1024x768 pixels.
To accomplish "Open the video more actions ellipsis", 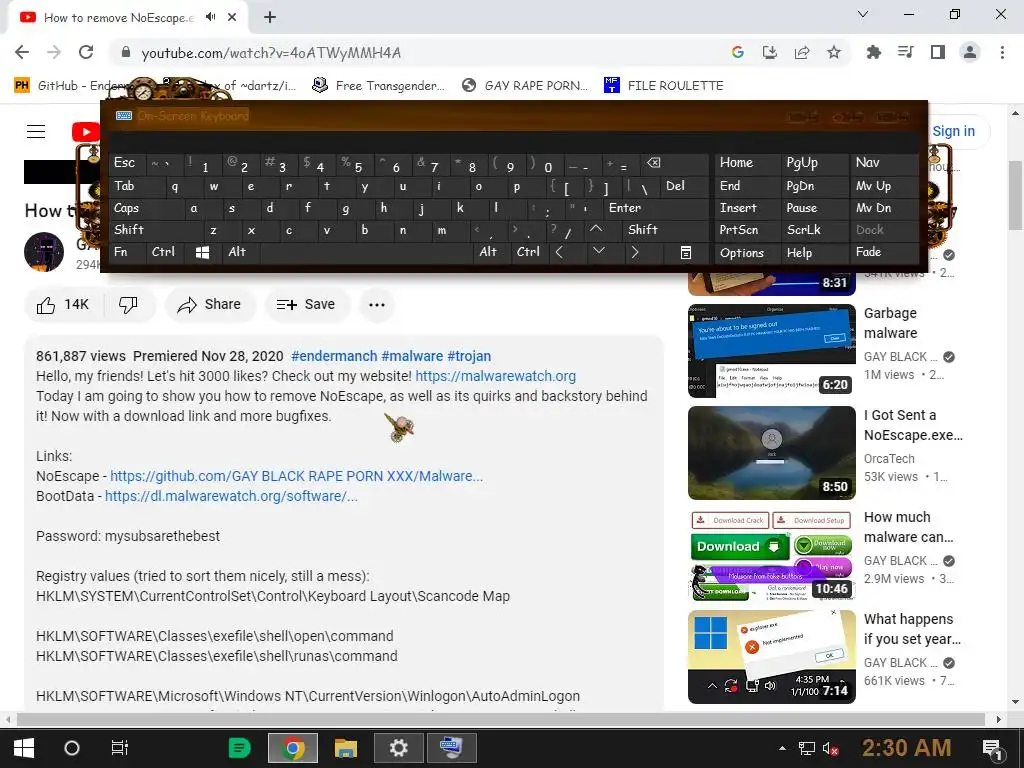I will (x=377, y=304).
